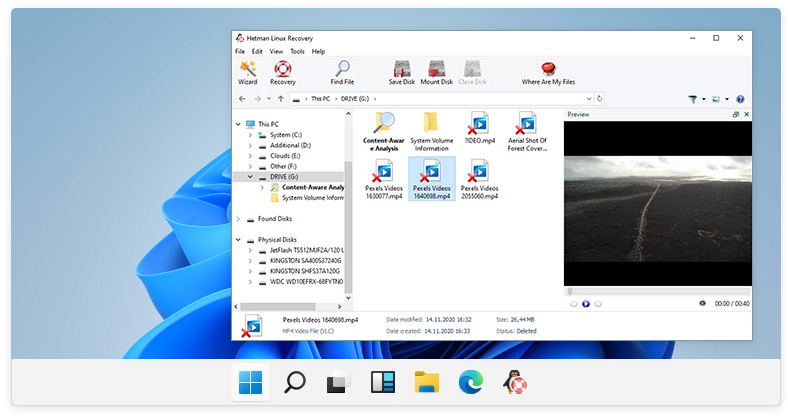Play the preview video
The width and height of the screenshot is (788, 416).
[585, 304]
